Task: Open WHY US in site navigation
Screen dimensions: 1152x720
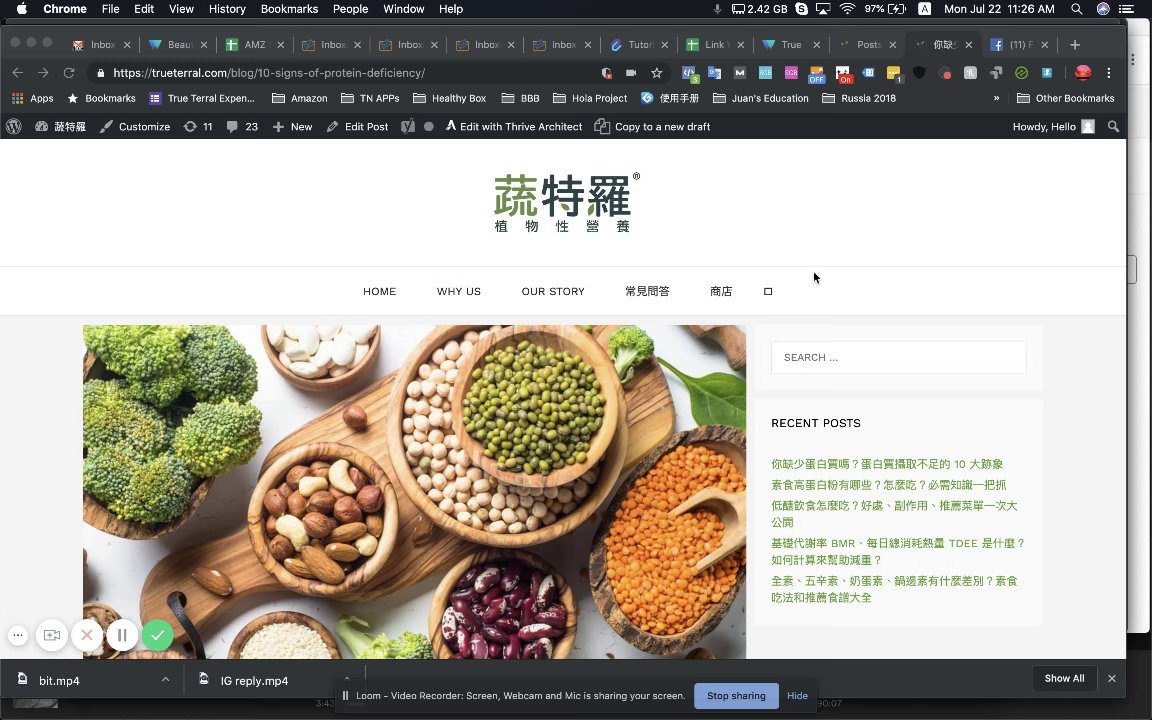Action: 458,292
